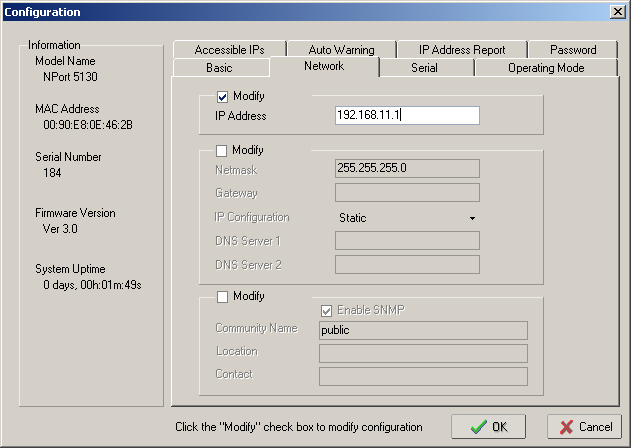Open the Accessible IPs tab

click(228, 49)
